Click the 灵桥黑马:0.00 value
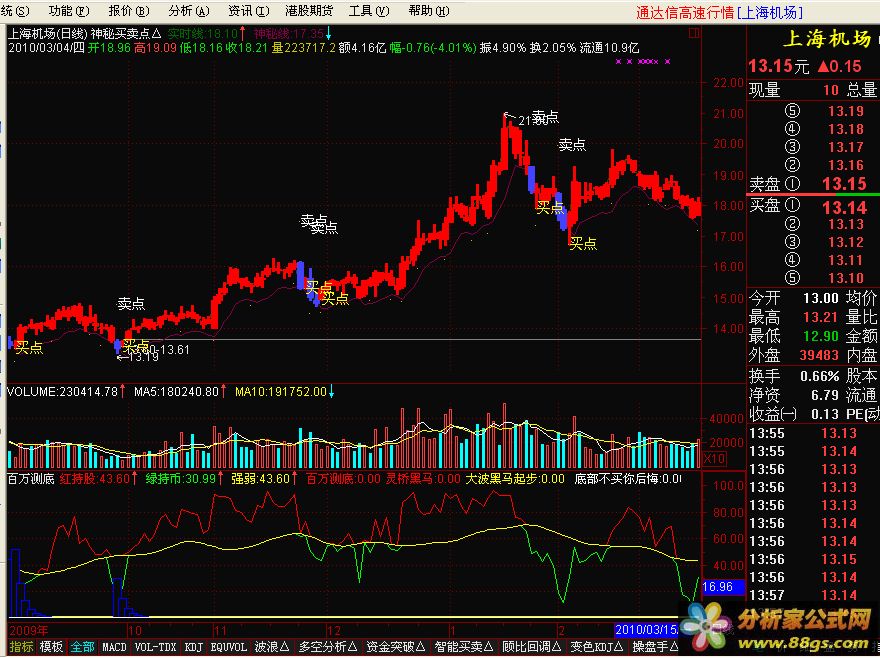 coord(422,479)
